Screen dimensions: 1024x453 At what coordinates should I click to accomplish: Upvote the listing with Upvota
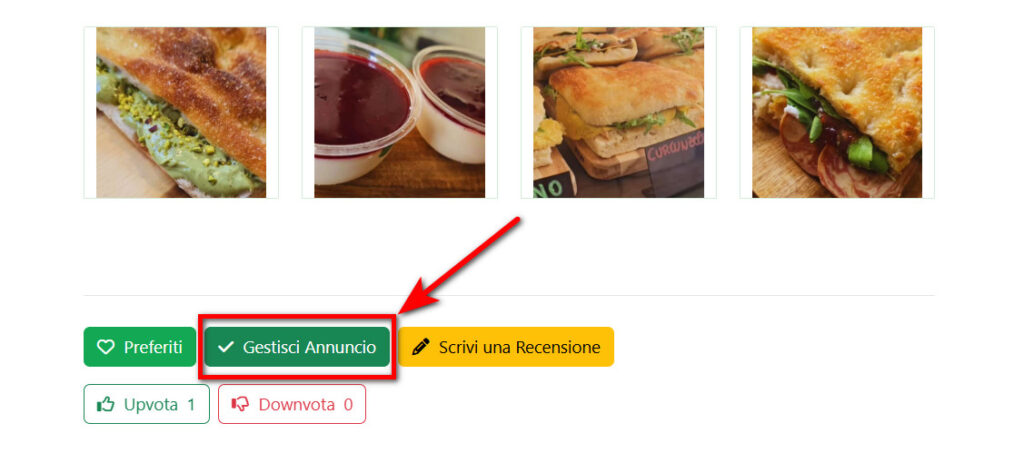(x=146, y=404)
